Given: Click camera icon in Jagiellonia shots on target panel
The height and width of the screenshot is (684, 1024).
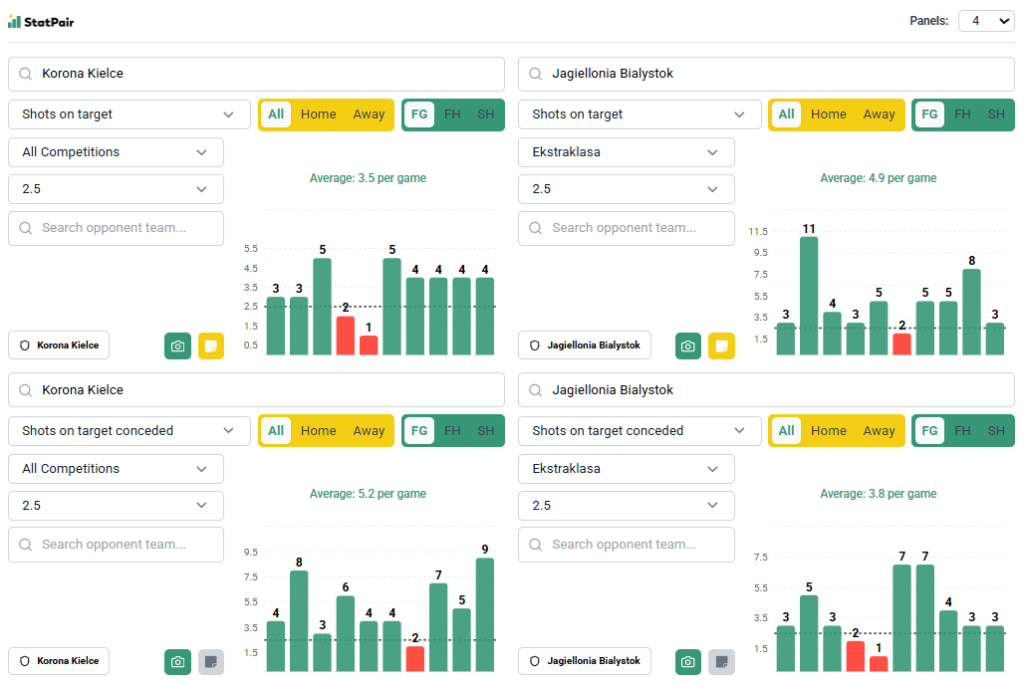Looking at the screenshot, I should coord(688,346).
